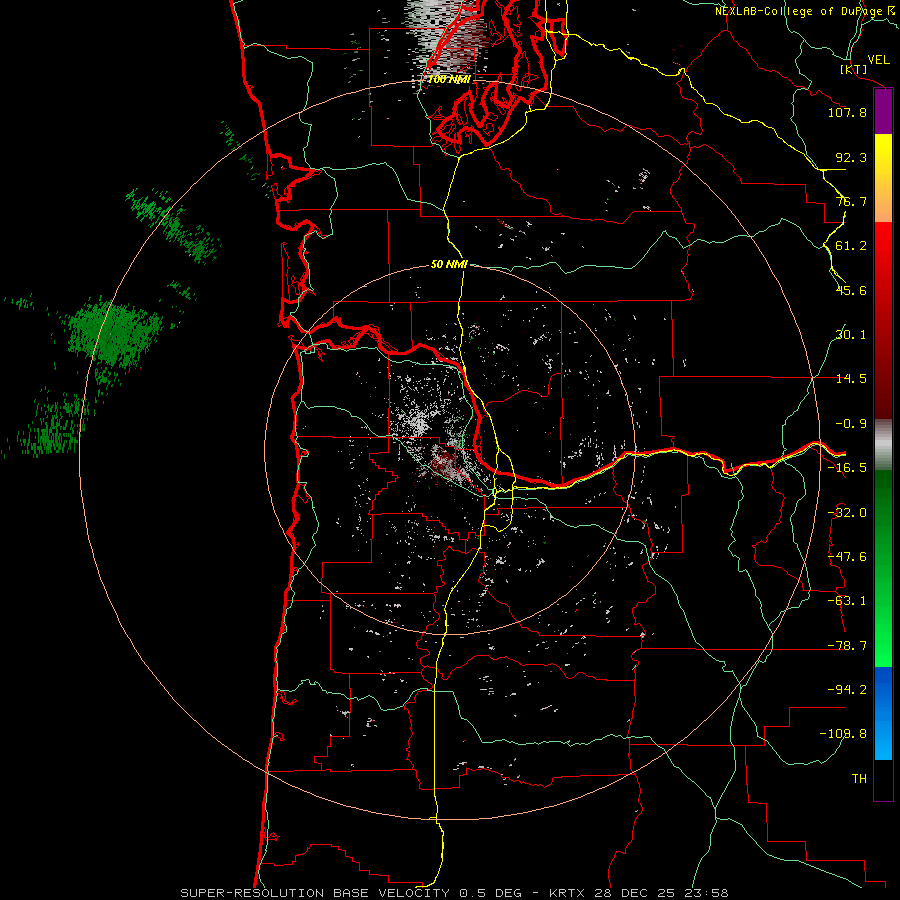Click the 30.1 velocity scale value
This screenshot has width=900, height=900.
point(851,335)
